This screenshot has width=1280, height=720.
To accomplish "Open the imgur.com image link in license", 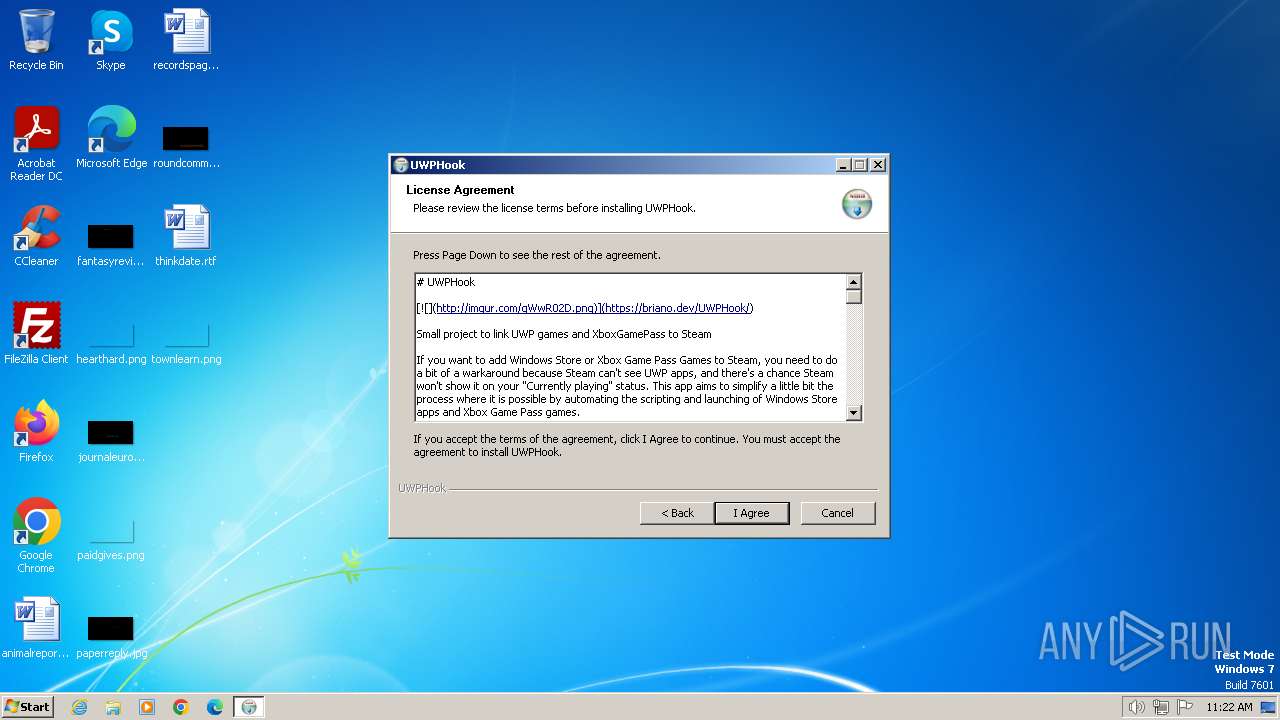I will click(x=516, y=308).
